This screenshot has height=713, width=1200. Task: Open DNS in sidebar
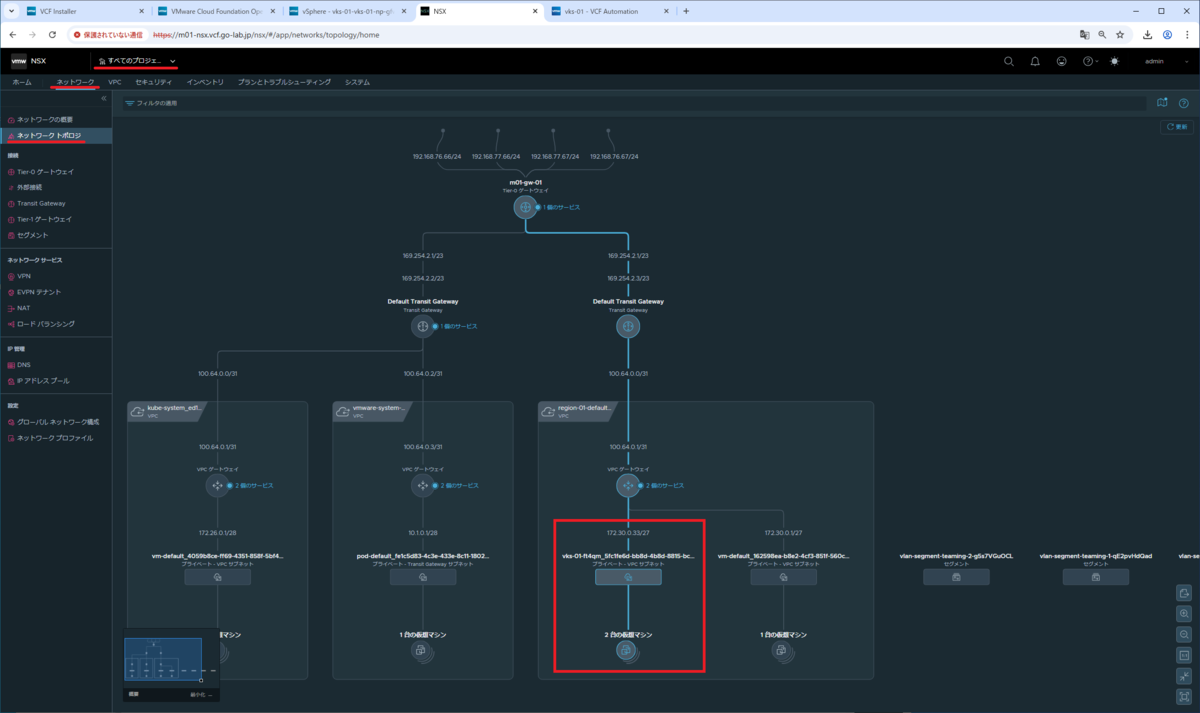pyautogui.click(x=23, y=365)
